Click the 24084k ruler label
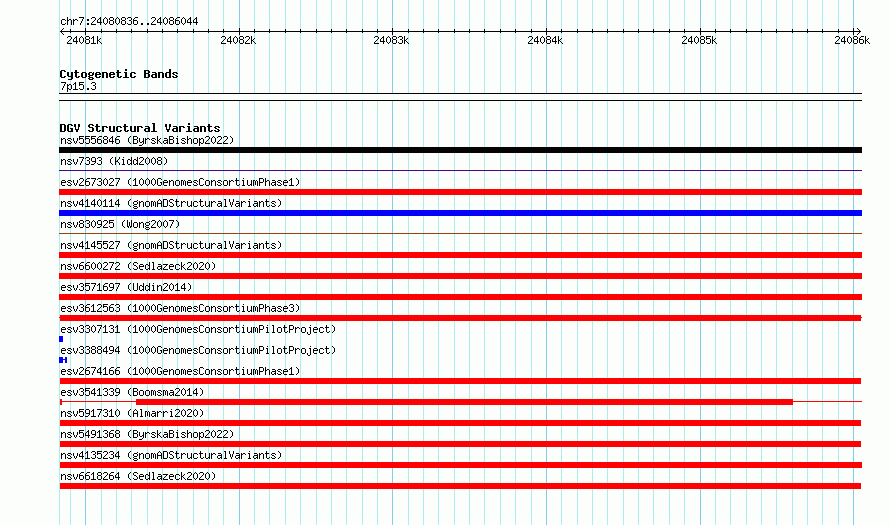This screenshot has width=890, height=525. tap(545, 40)
